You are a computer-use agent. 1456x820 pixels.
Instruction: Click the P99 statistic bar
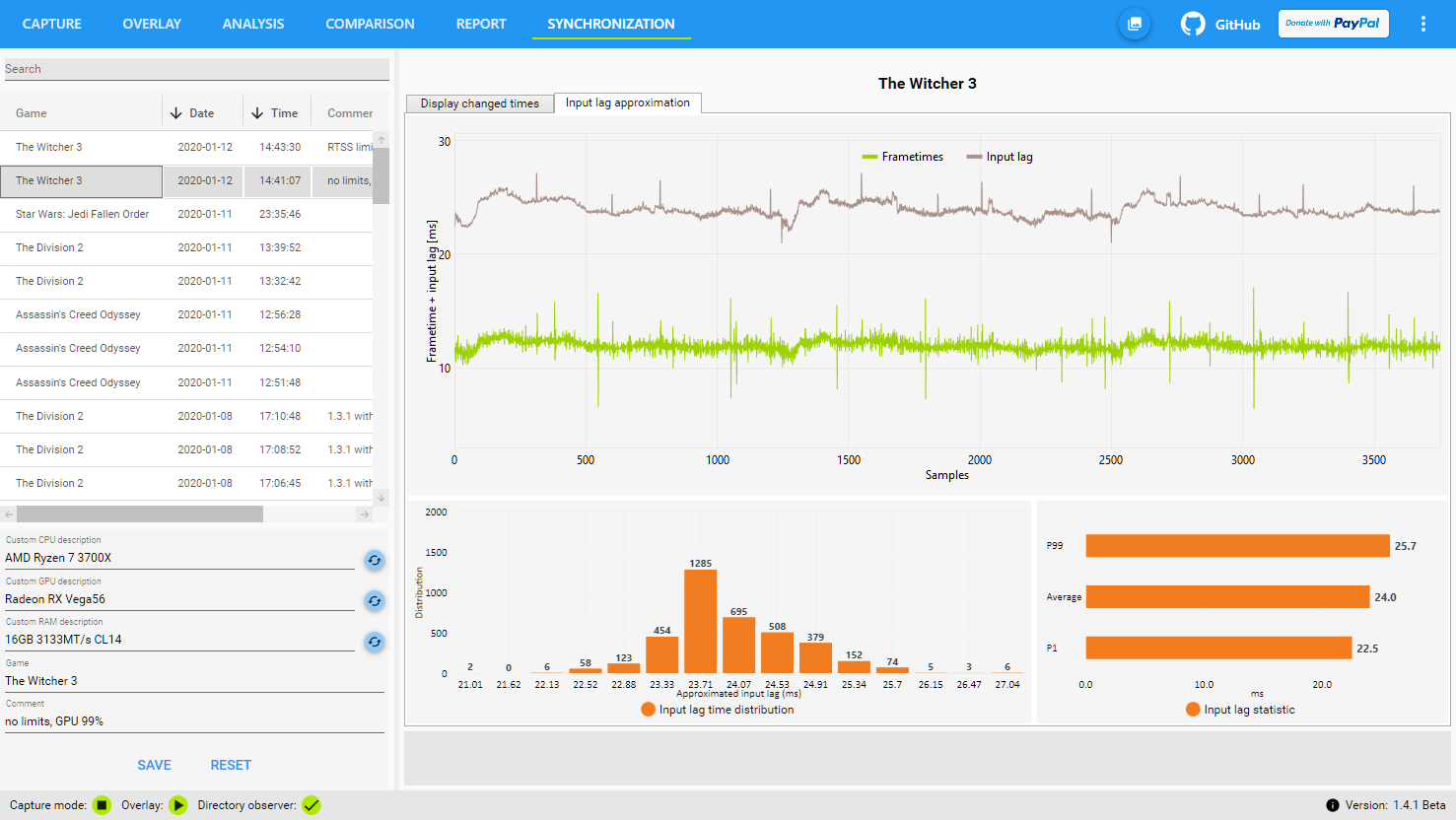1237,546
